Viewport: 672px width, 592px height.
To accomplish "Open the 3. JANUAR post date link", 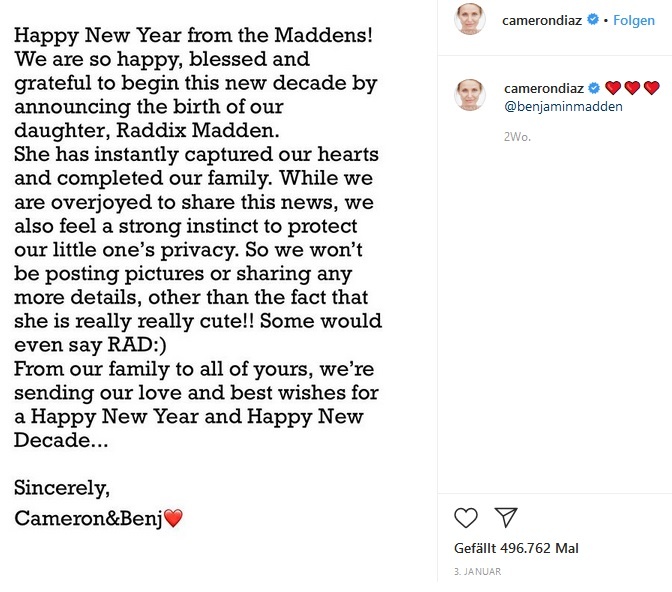I will click(x=477, y=571).
